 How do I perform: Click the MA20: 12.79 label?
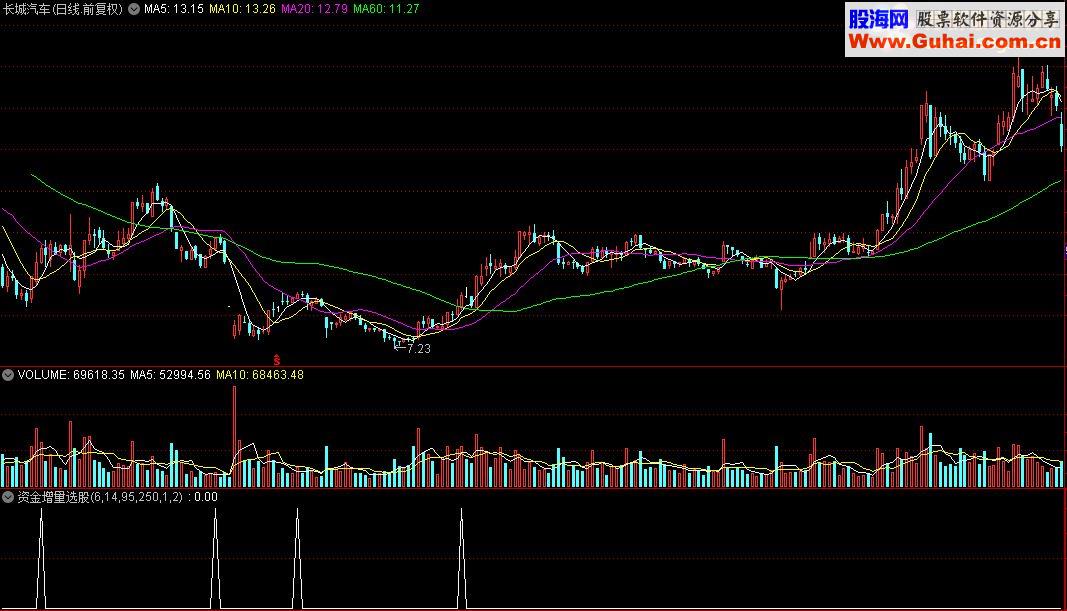[314, 9]
